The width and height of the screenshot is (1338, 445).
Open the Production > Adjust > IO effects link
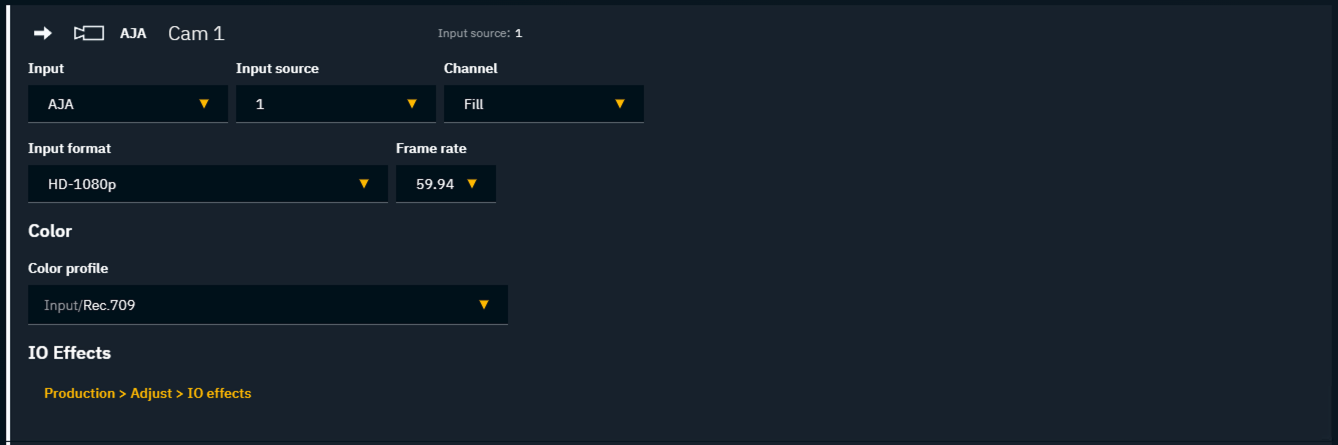[x=147, y=393]
